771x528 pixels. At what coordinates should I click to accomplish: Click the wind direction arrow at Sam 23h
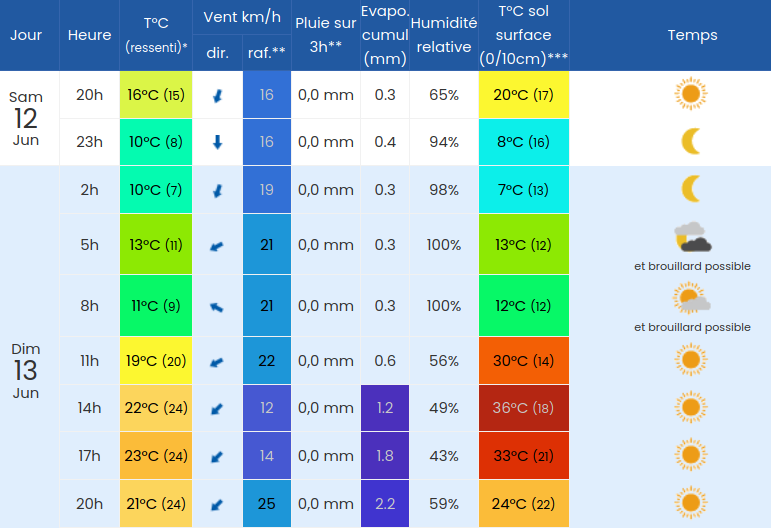217,142
